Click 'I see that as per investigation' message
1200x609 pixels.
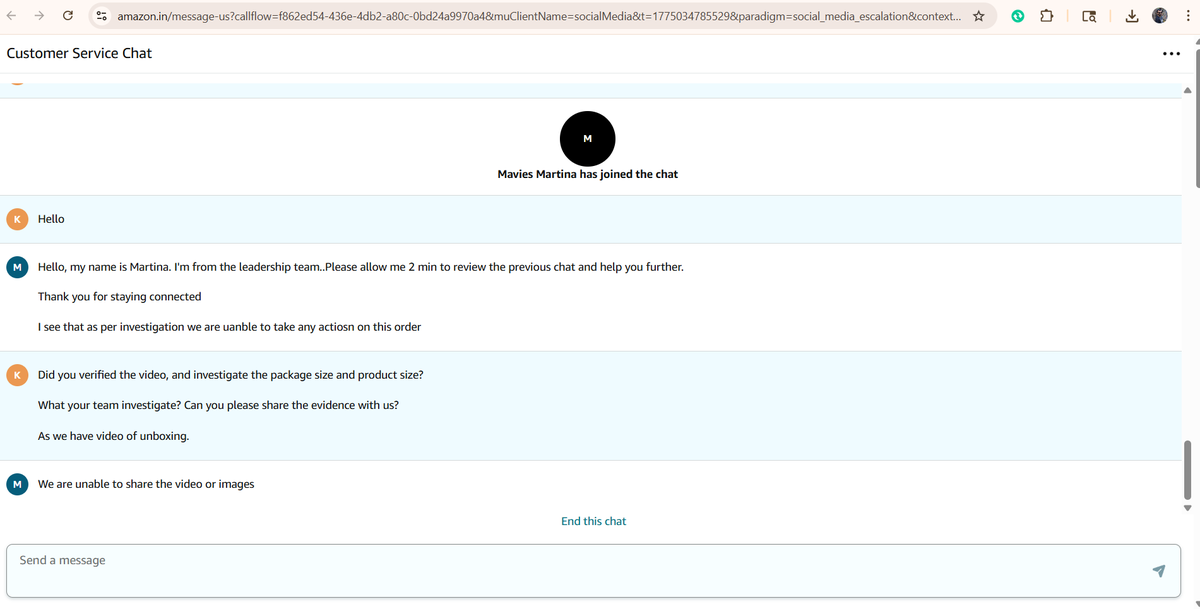pos(230,327)
